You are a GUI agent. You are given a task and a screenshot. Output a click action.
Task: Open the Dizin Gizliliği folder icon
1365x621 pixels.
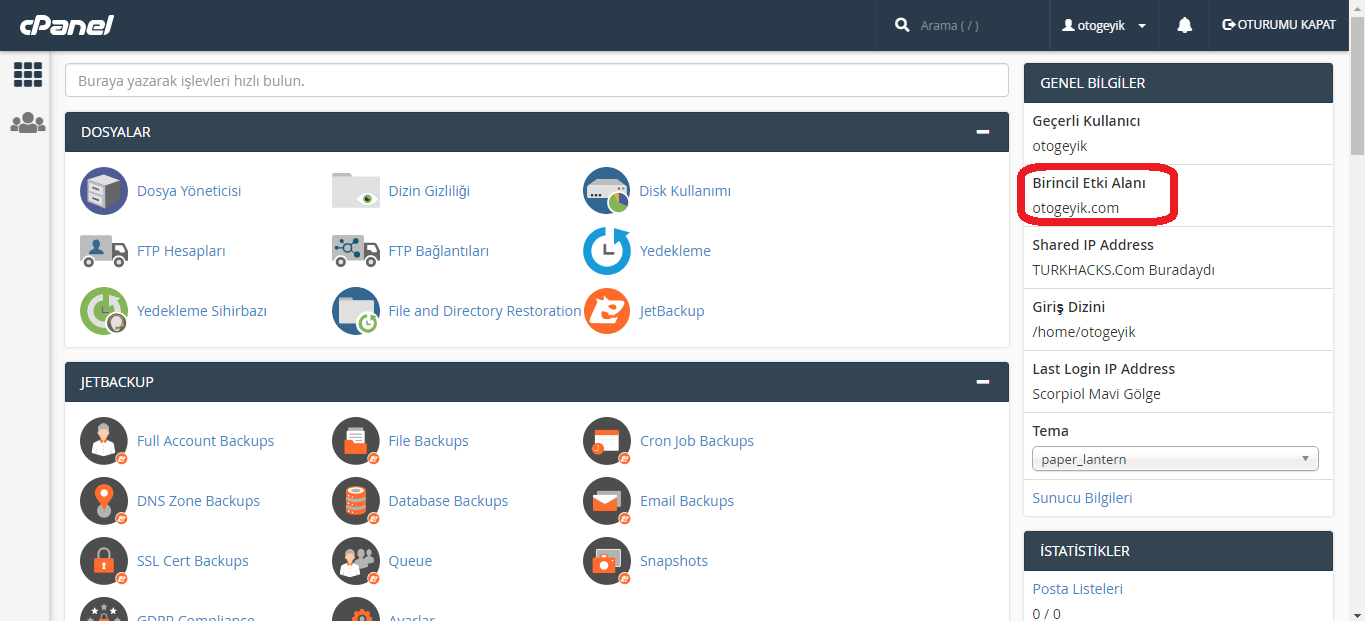356,191
